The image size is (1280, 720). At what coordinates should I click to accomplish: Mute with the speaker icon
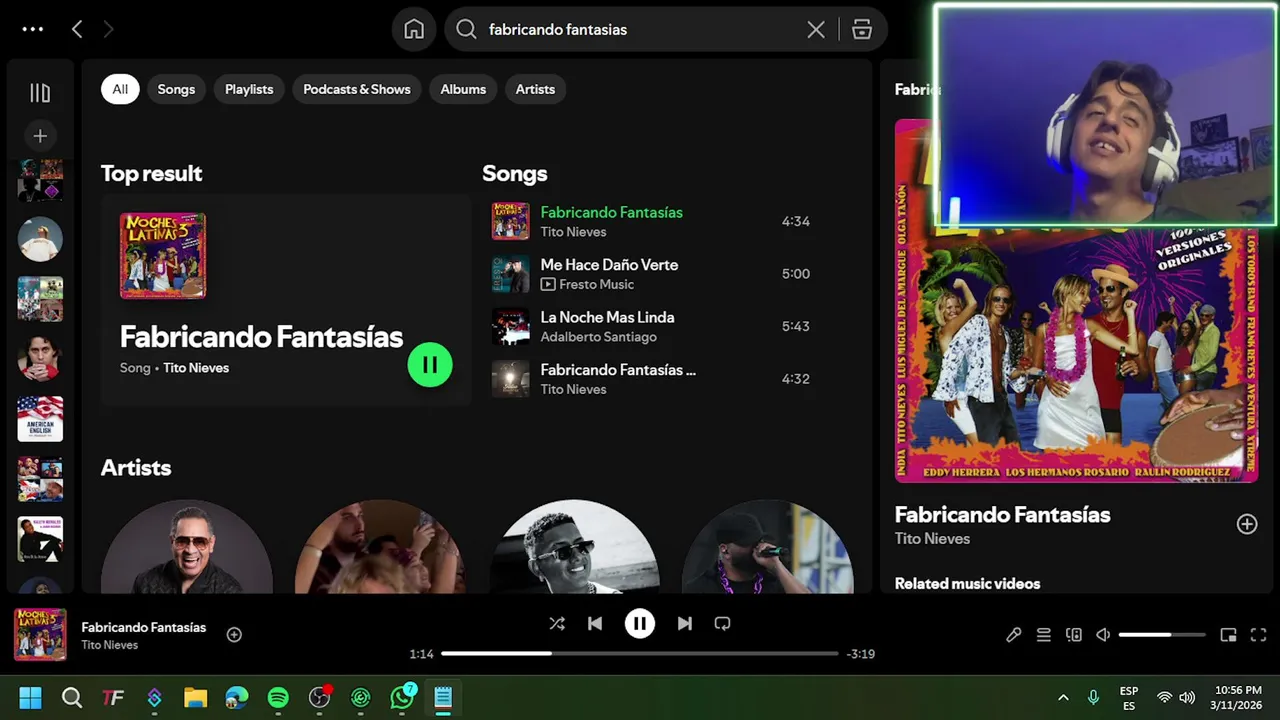coord(1103,635)
